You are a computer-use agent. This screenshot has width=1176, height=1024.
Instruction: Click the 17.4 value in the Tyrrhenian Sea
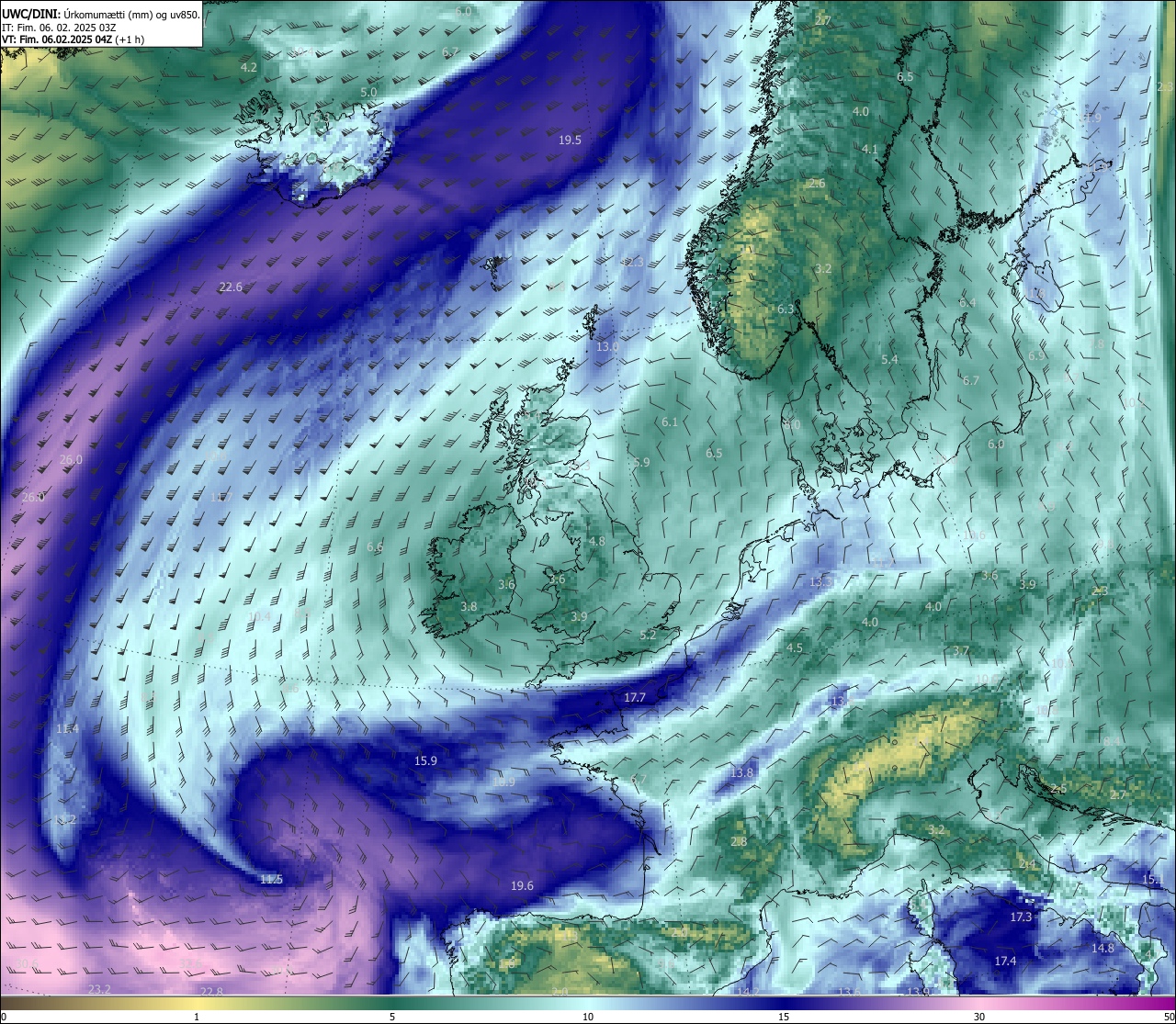[x=1005, y=961]
